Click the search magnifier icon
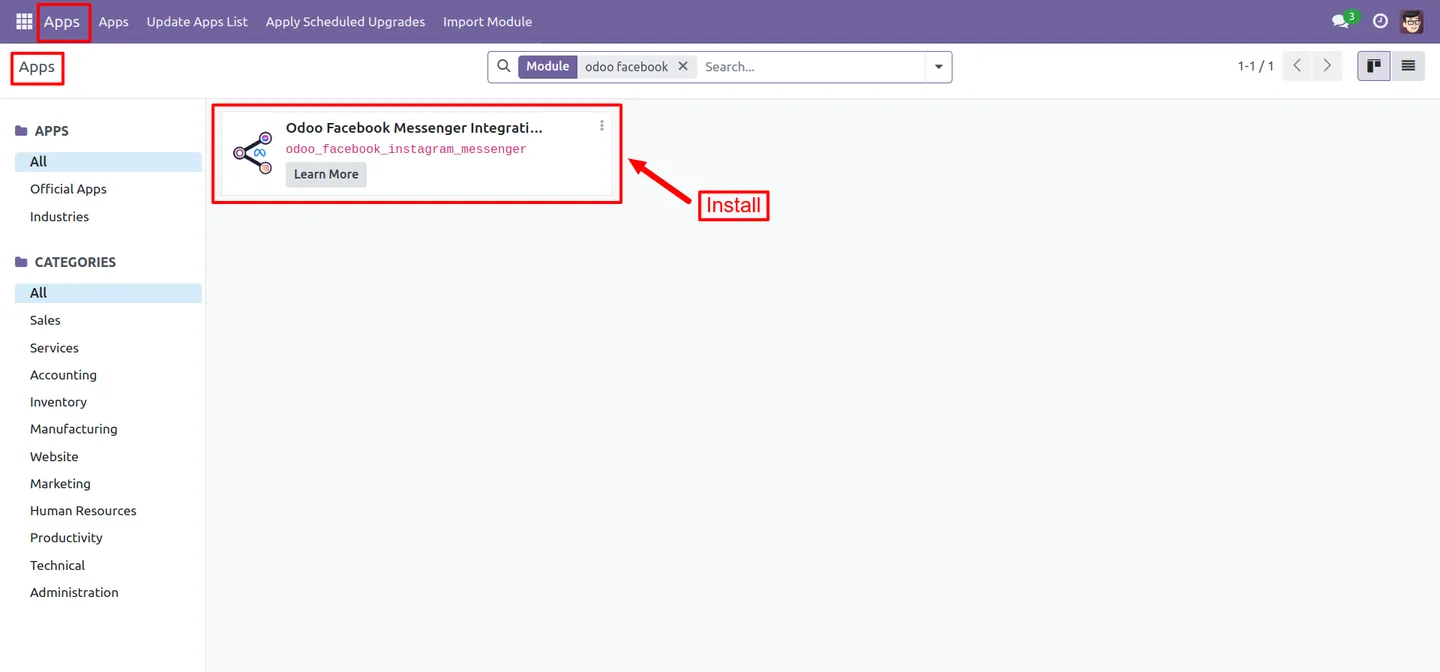 tap(504, 66)
